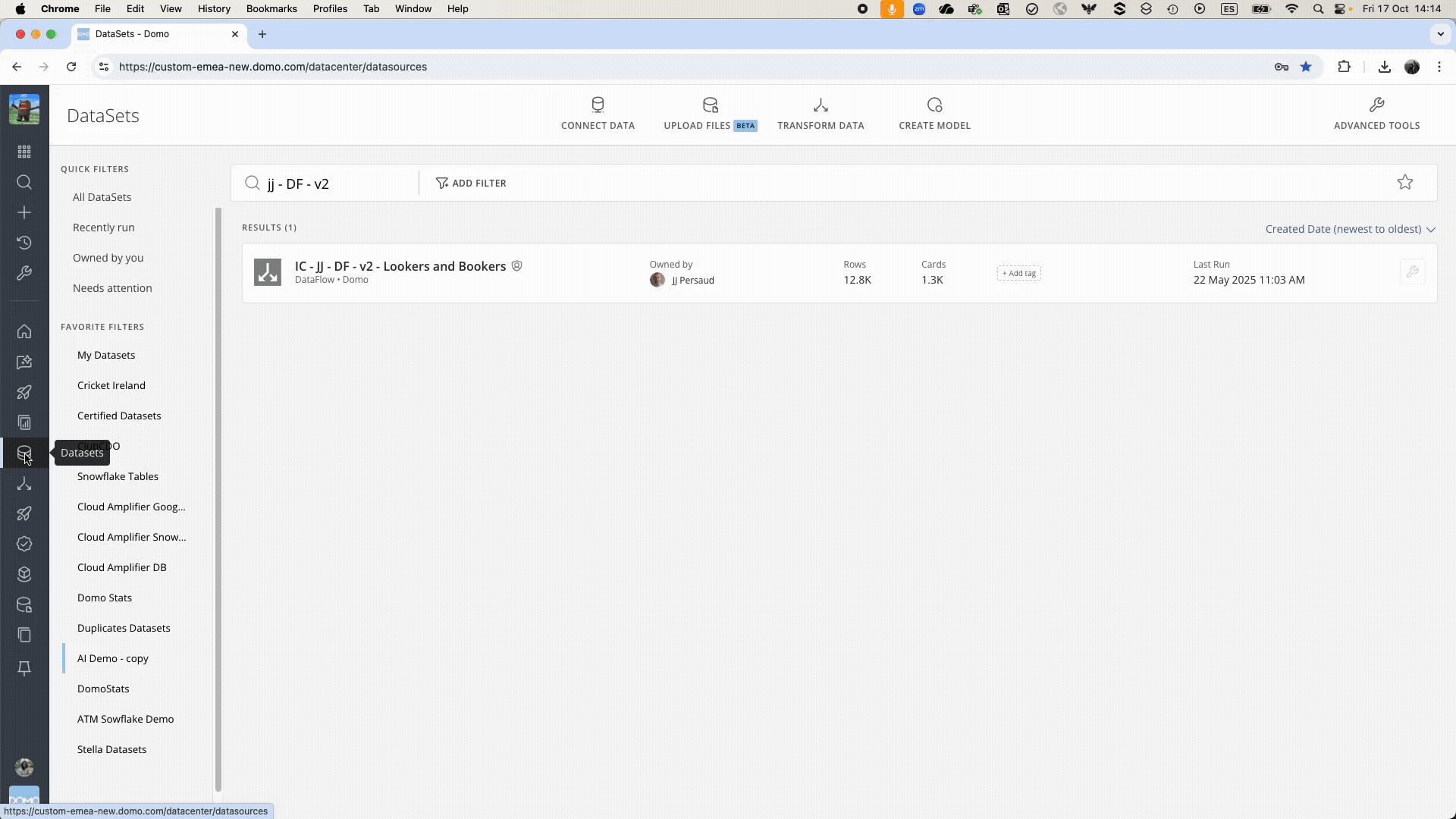Open recent history icon in sidebar
The width and height of the screenshot is (1456, 819).
point(24,243)
